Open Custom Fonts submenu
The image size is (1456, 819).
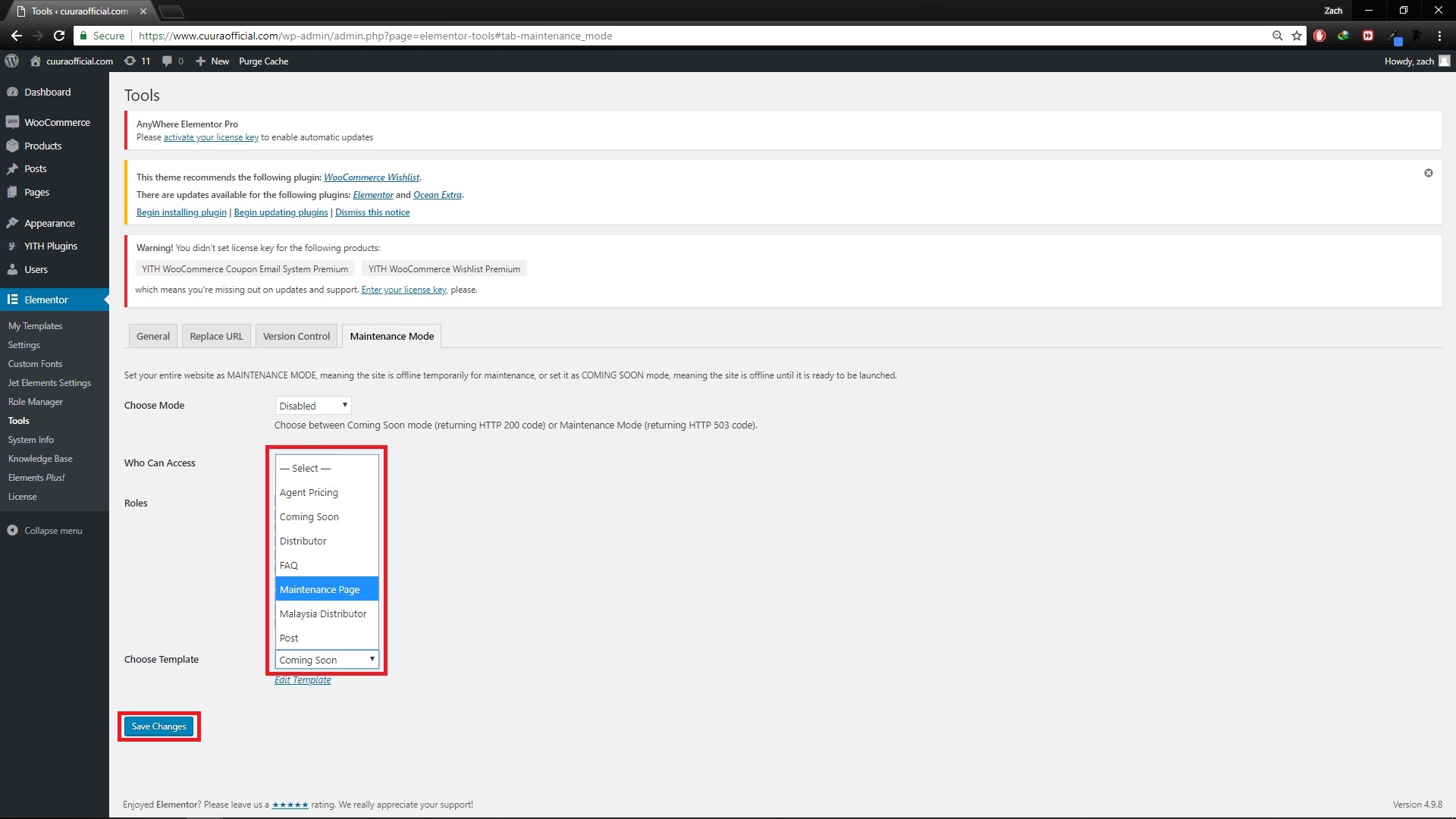35,364
